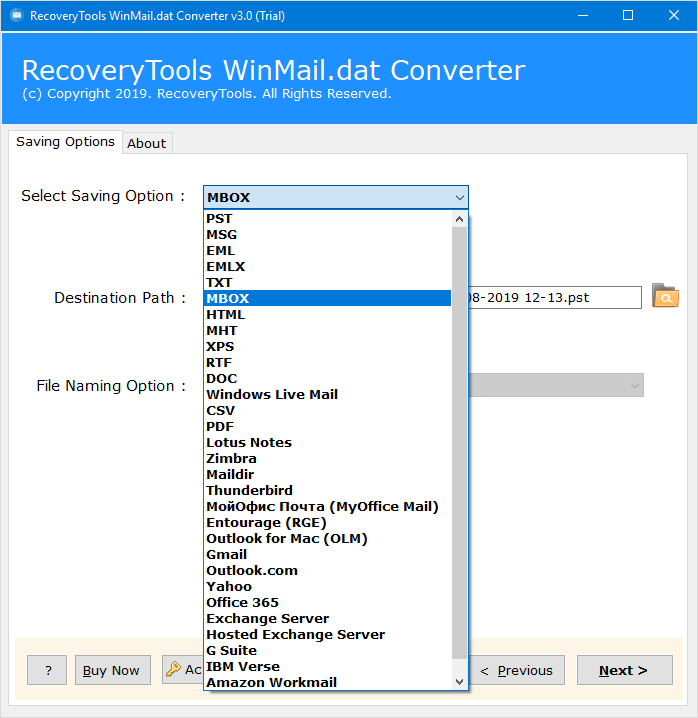Select Thunderbird saving option

tap(327, 490)
